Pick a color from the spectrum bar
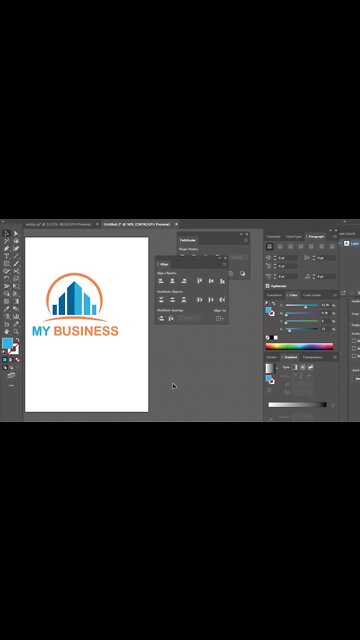Screen dimensions: 360x640 (300, 346)
